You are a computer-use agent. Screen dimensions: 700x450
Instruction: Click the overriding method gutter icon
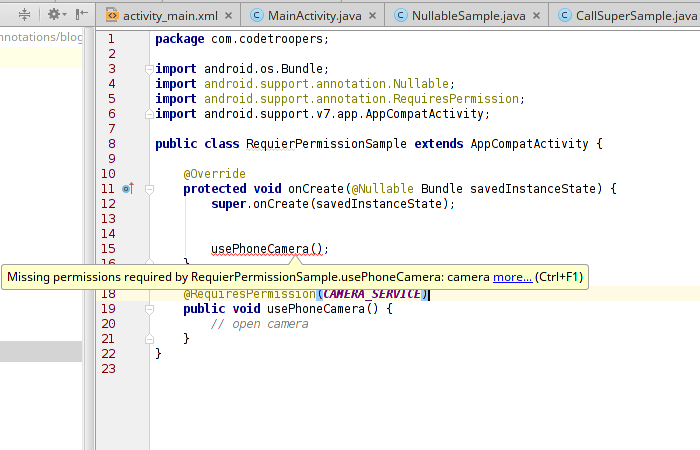tap(127, 188)
